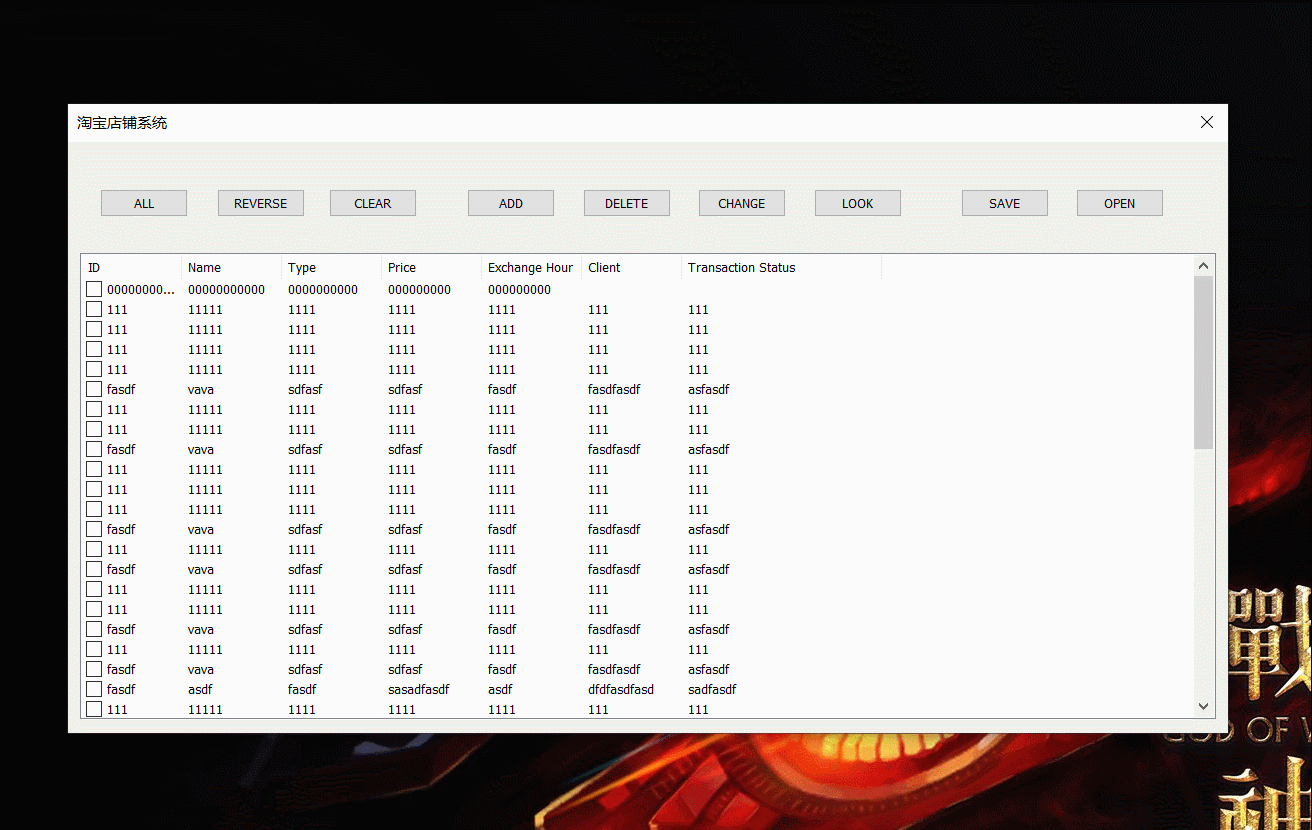The width and height of the screenshot is (1312, 830).
Task: Click the 0000000000 cell in Type column
Action: pos(323,289)
